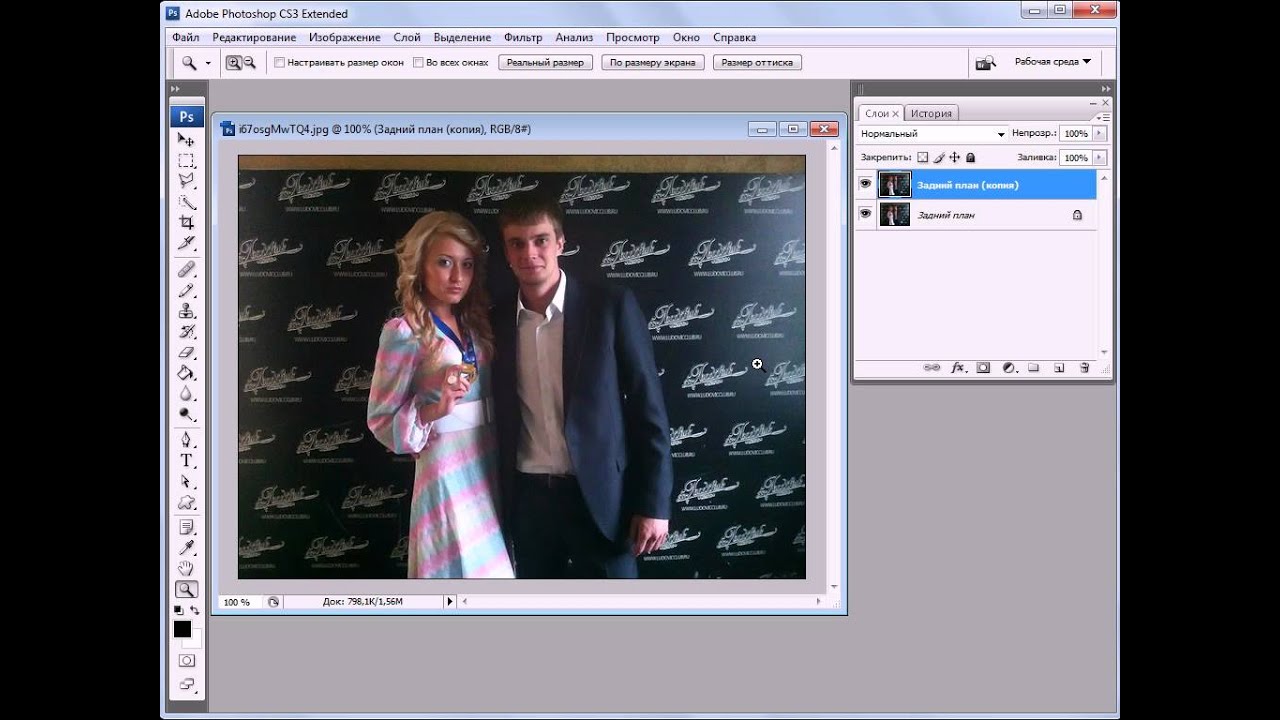This screenshot has height=720, width=1280.
Task: Select the Healing Brush tool
Action: click(187, 270)
